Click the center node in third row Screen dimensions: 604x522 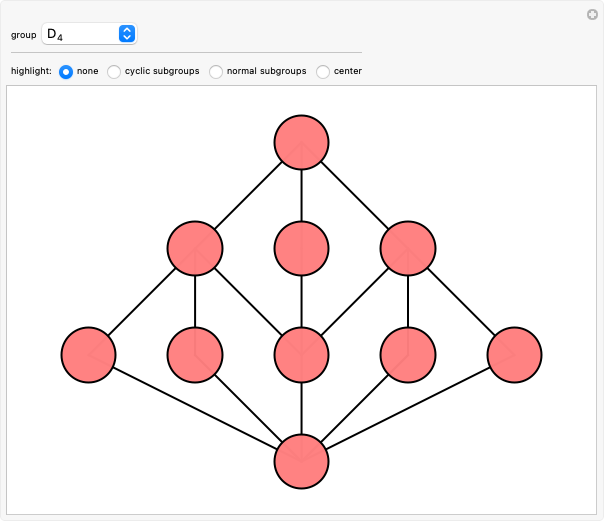302,354
